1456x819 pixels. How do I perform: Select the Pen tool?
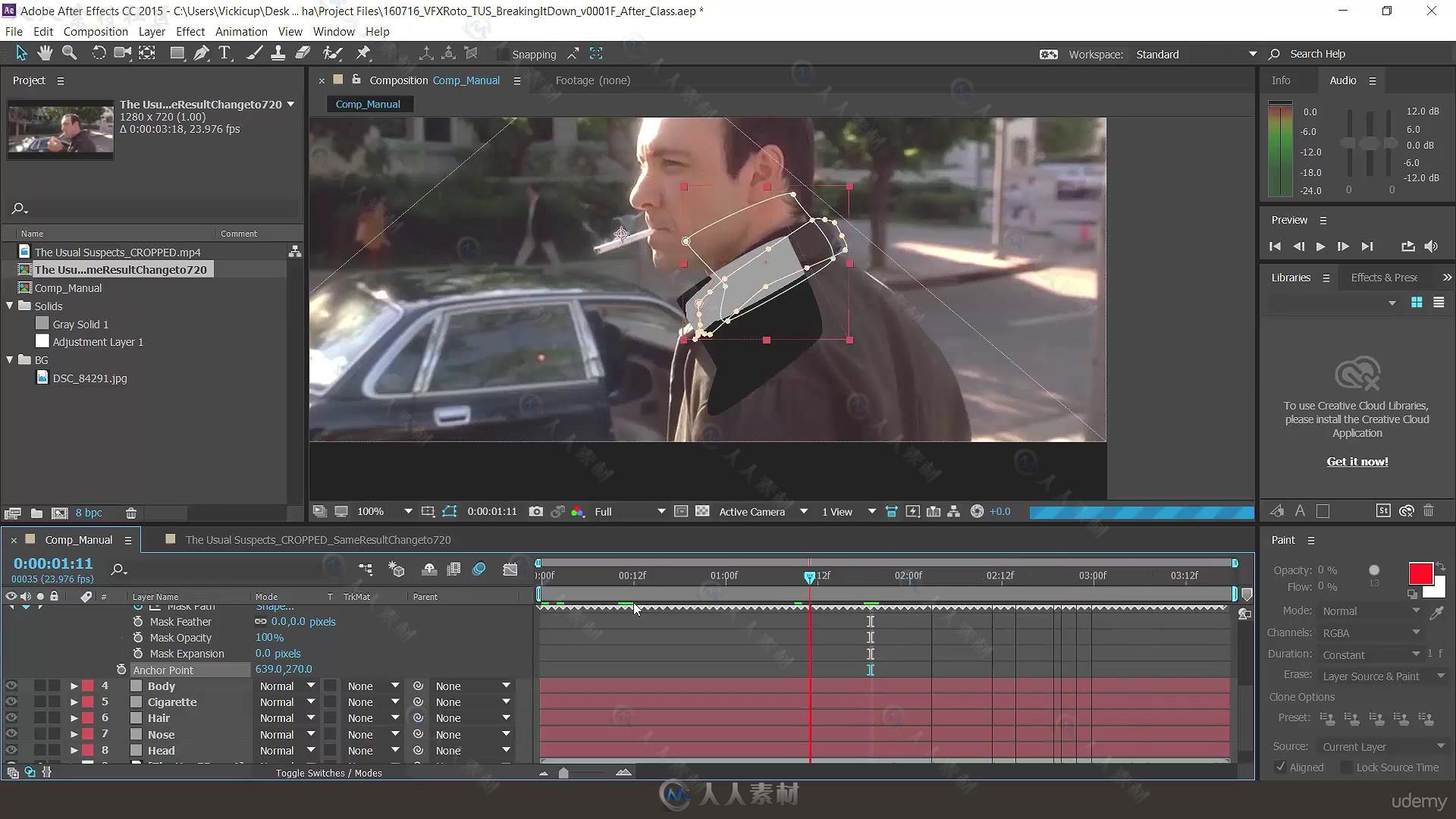[x=201, y=53]
